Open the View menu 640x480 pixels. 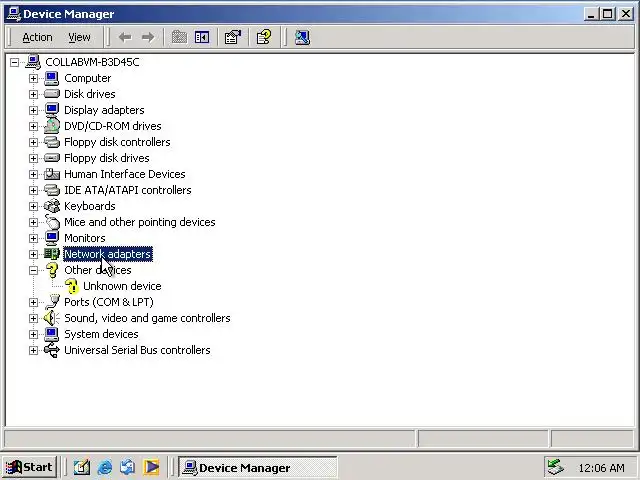pos(79,37)
